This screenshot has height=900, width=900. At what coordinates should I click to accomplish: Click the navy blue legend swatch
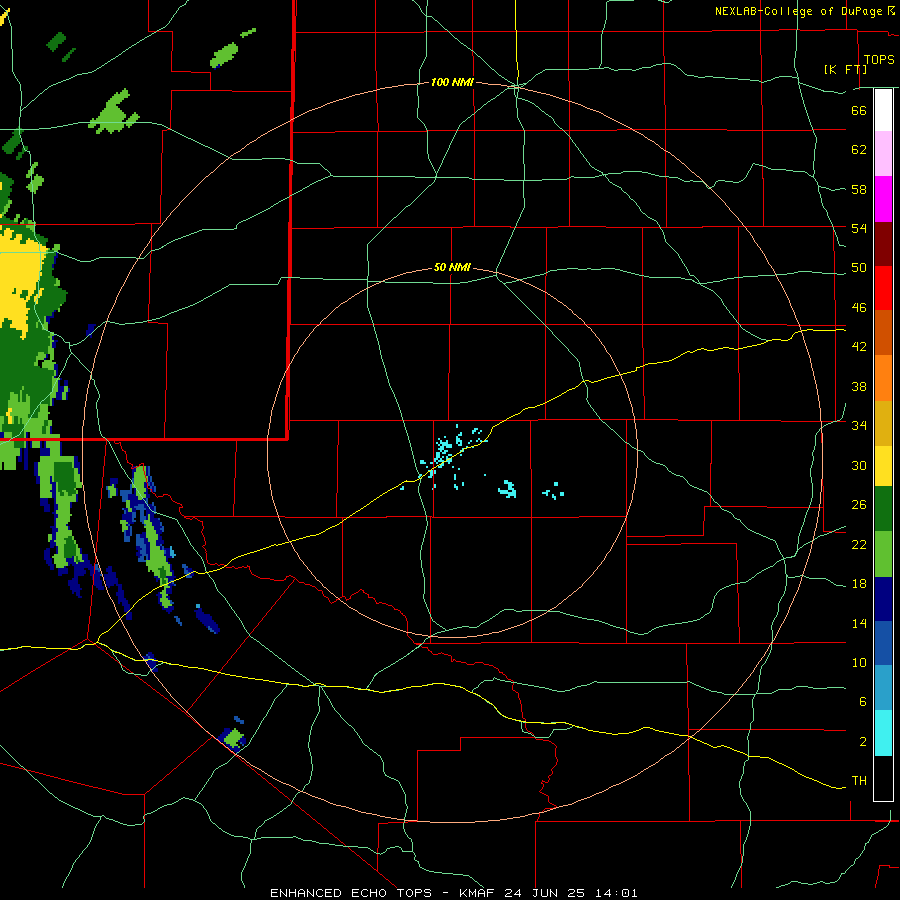point(883,599)
